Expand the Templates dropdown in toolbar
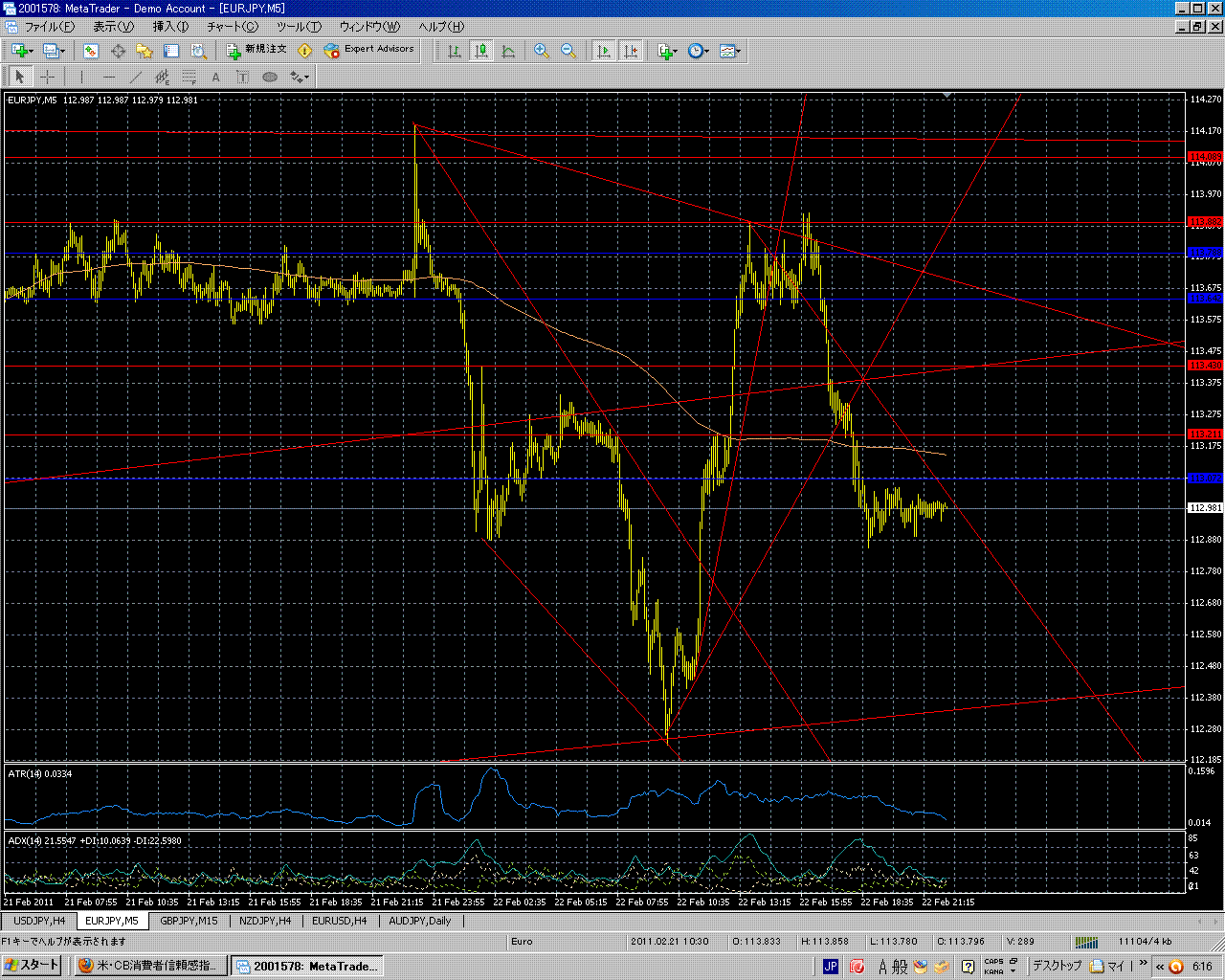Screen dimensions: 1225x980 tap(731, 51)
